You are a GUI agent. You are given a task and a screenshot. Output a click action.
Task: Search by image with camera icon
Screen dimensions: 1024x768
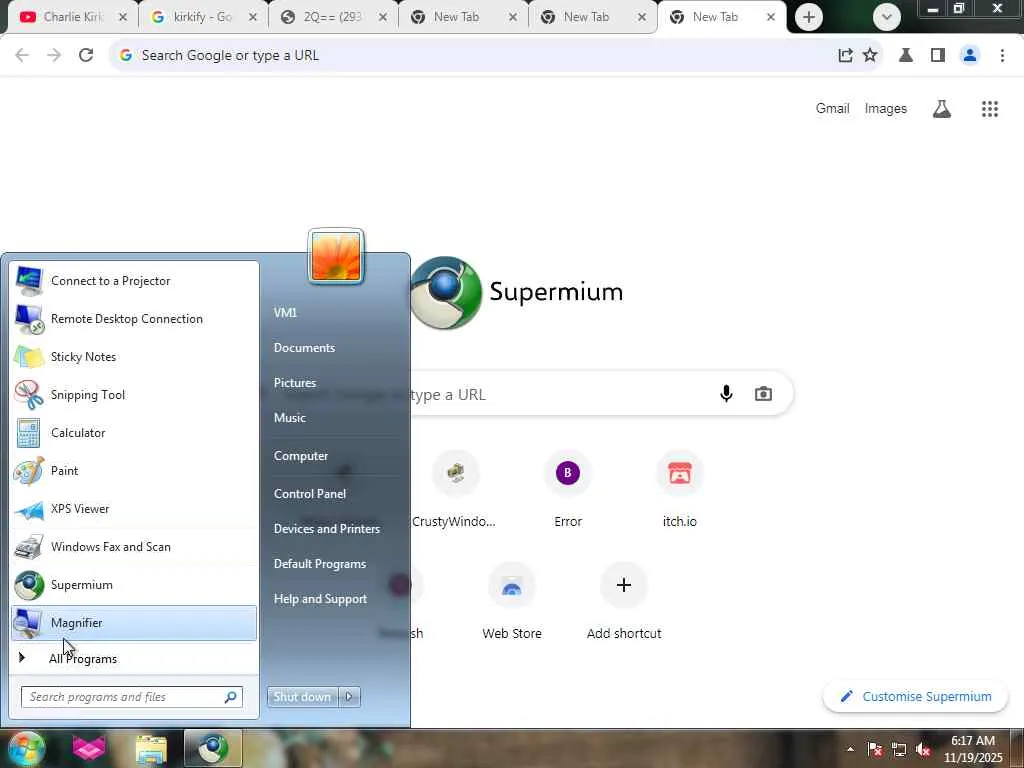763,394
